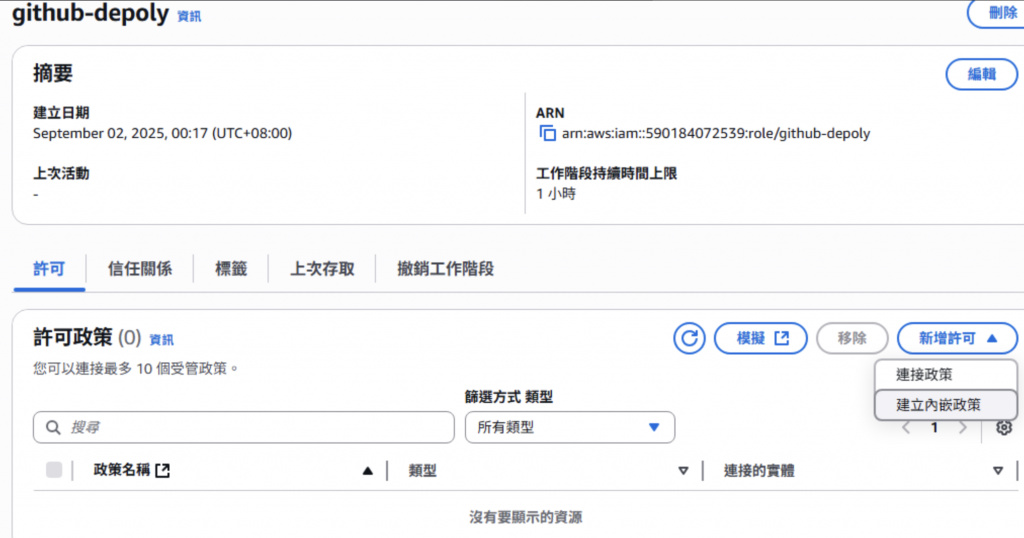Switch to the 撤銷工作階段 tab
The height and width of the screenshot is (538, 1024).
[x=445, y=269]
